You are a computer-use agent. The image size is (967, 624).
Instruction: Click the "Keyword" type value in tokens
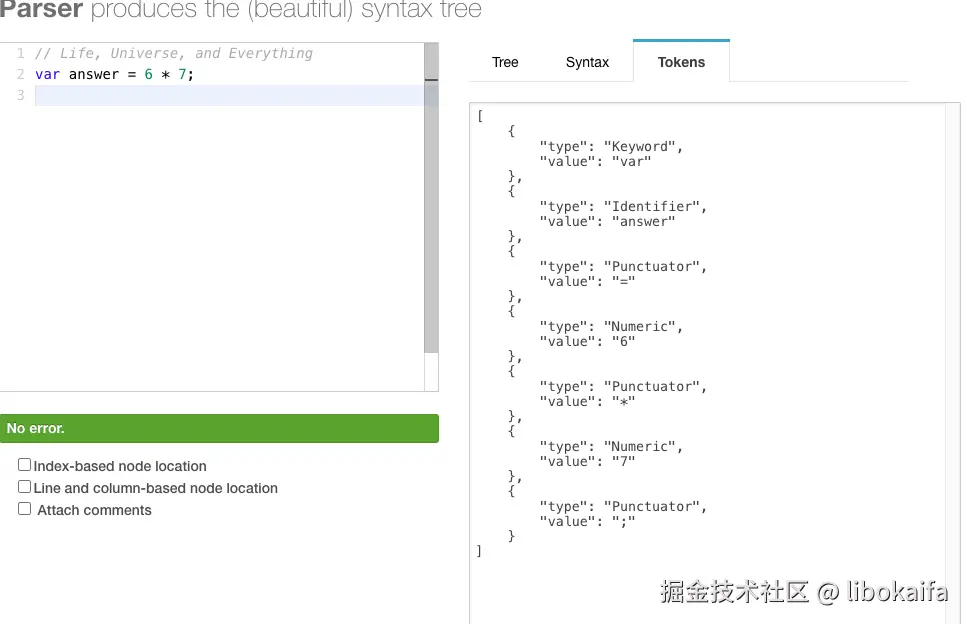tap(640, 147)
